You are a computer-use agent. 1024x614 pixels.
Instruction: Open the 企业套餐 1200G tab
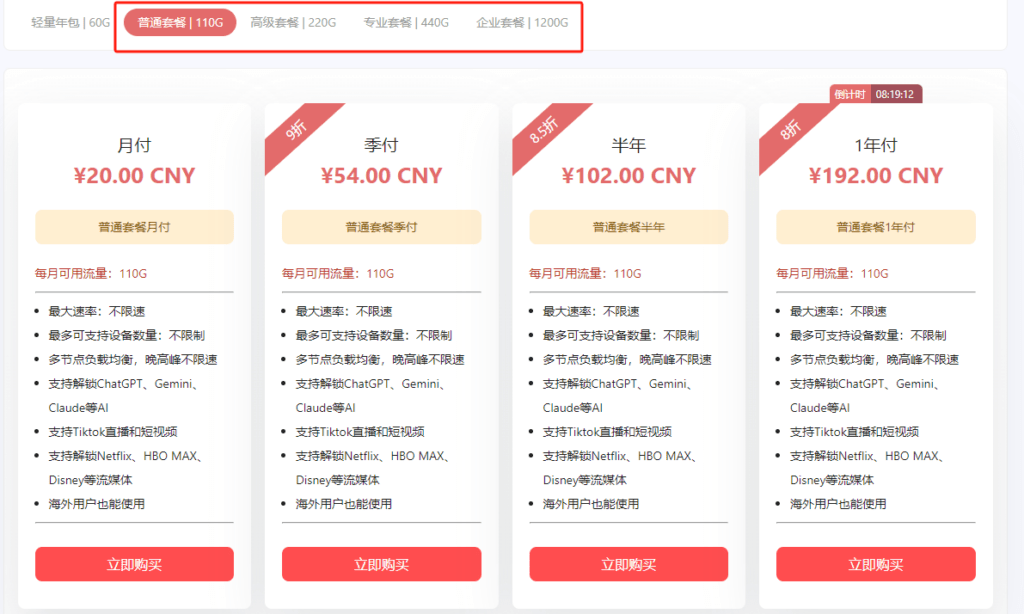tap(522, 23)
